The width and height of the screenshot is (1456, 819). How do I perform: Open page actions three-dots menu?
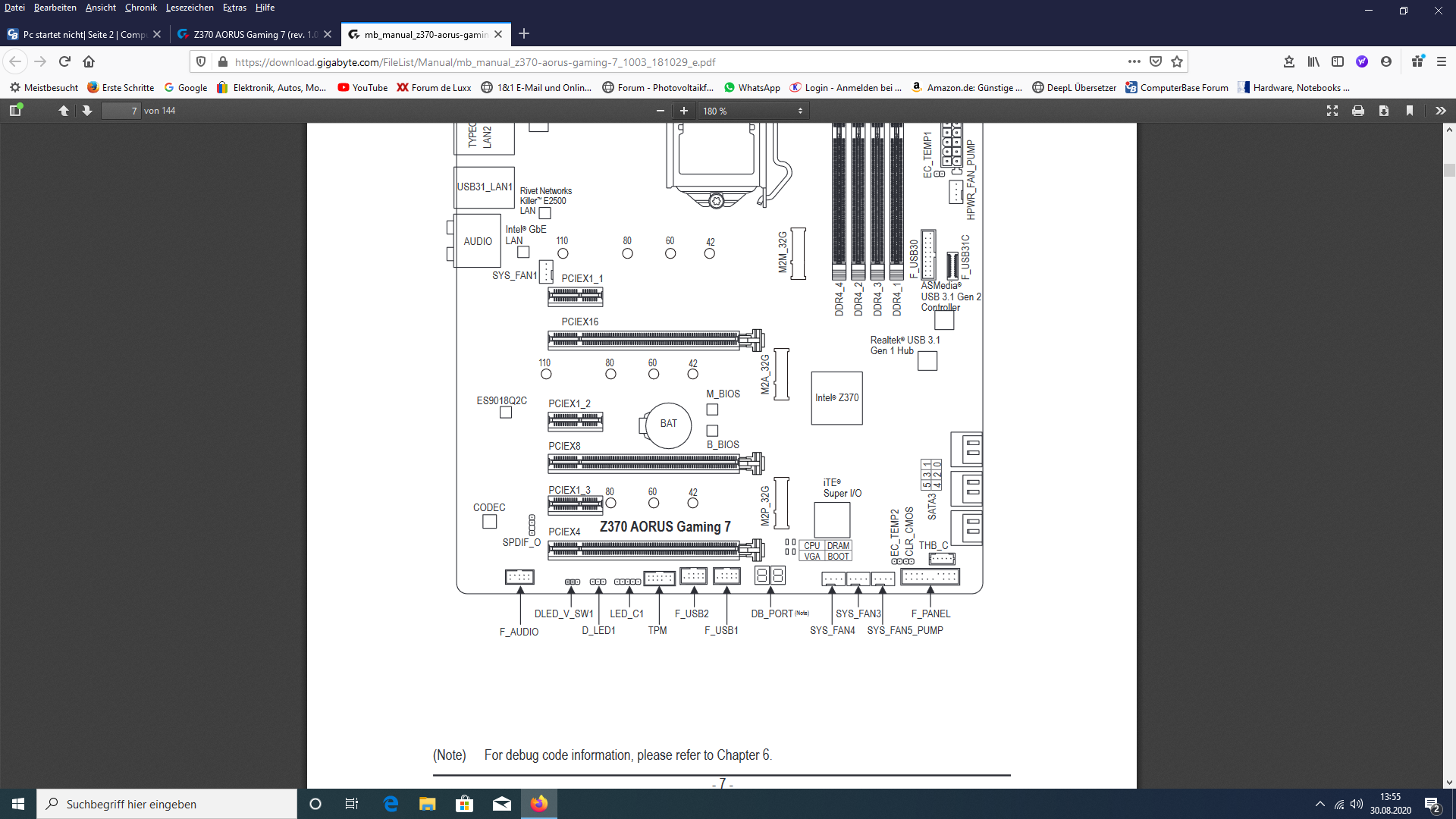[1134, 62]
